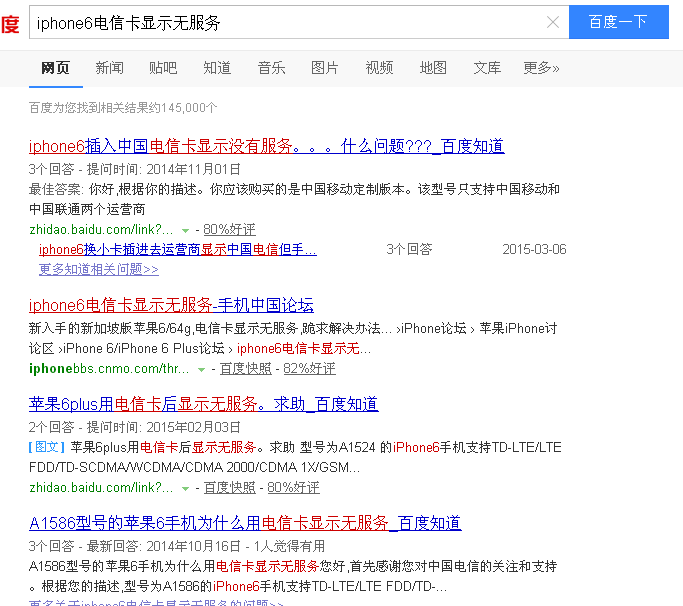Click the Baidu logo

pos(10,24)
